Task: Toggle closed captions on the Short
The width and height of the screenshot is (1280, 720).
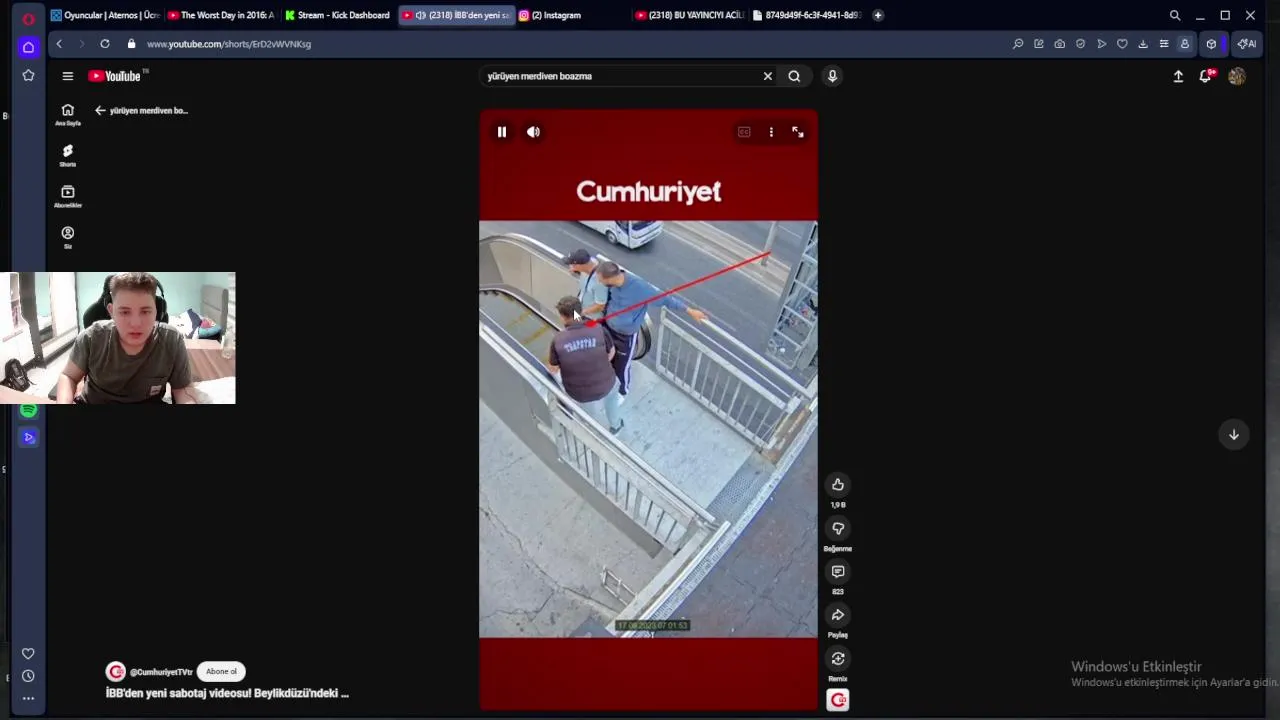Action: point(744,132)
